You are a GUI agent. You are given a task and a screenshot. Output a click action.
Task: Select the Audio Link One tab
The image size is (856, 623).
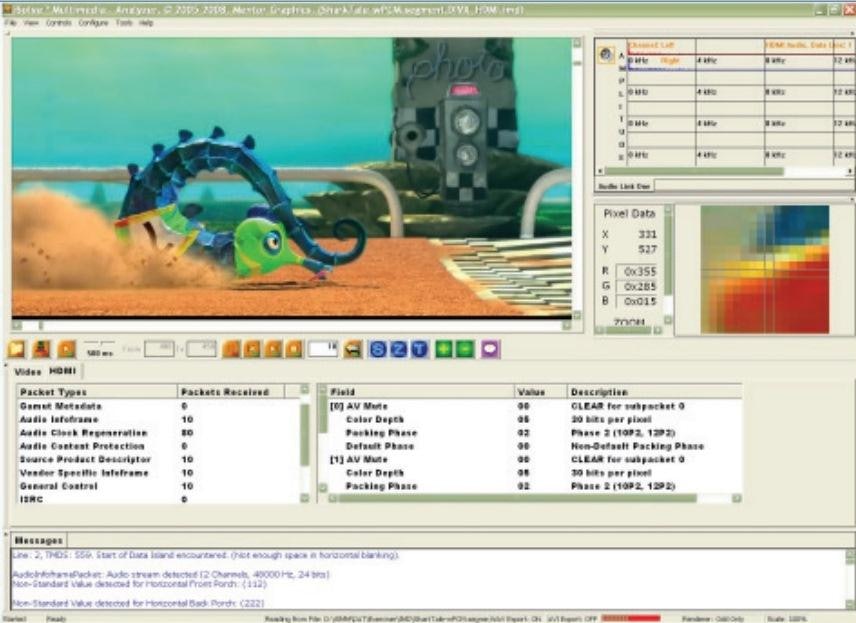tap(625, 186)
